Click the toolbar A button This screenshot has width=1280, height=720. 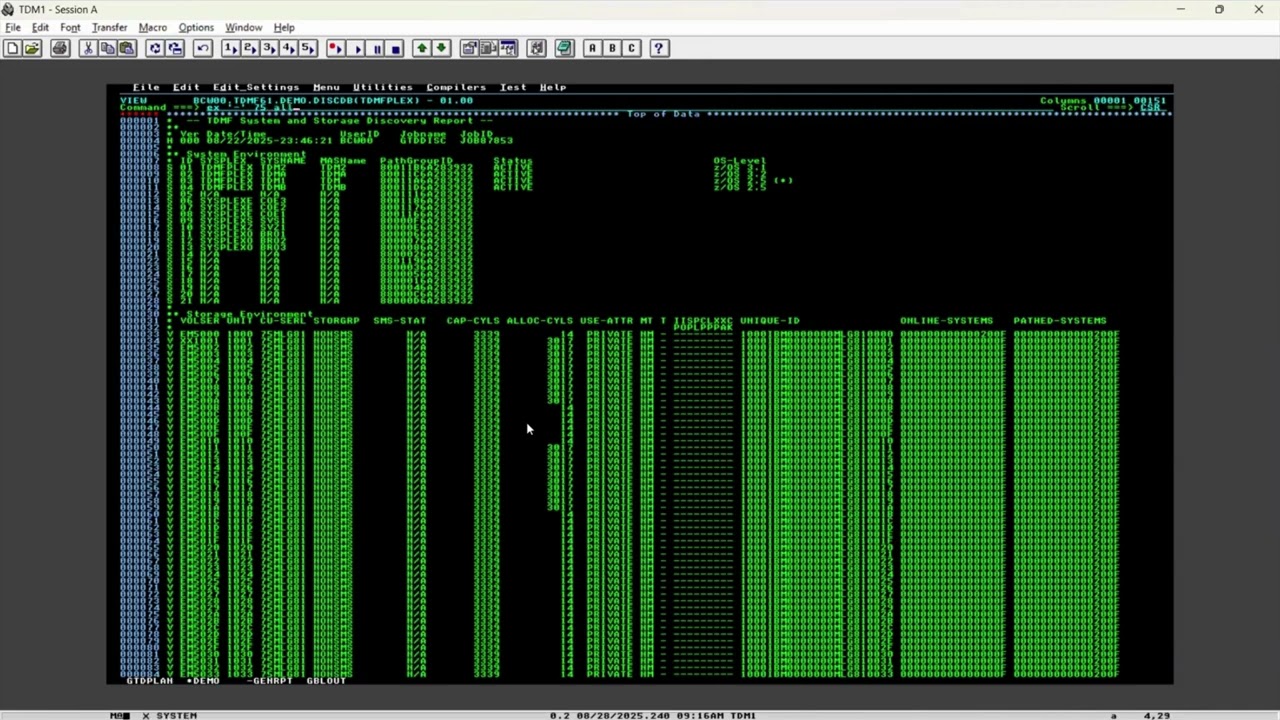coord(593,48)
